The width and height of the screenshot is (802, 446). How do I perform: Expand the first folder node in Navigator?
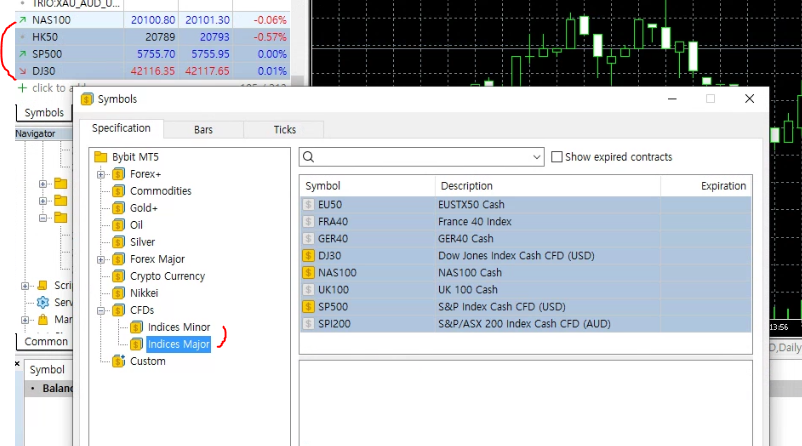(x=43, y=184)
